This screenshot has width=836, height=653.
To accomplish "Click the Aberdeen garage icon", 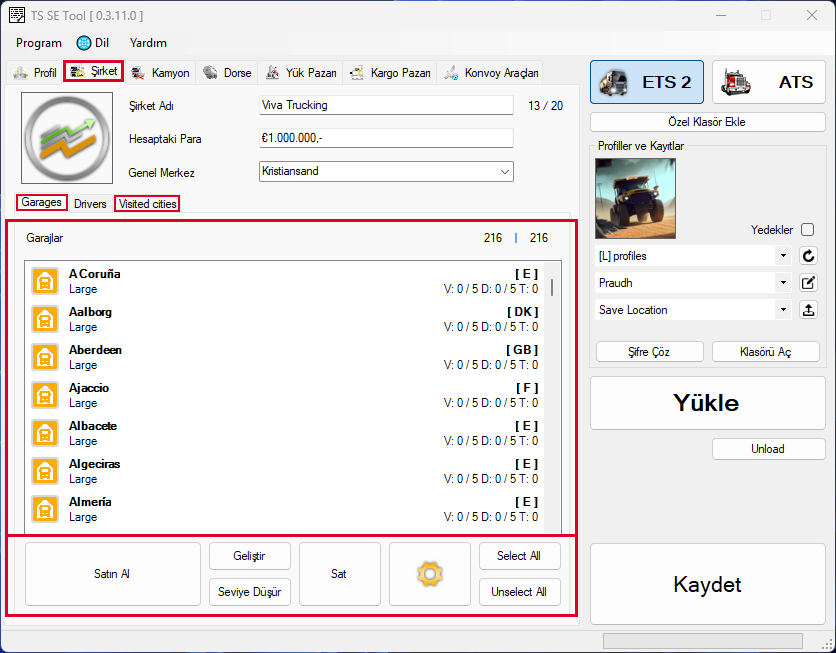I will click(44, 357).
